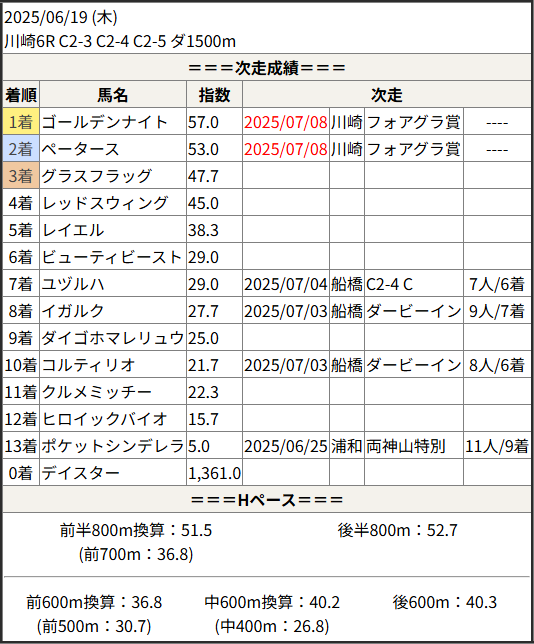Click ポケットシンデレラ's 両神山特別 race name
The height and width of the screenshot is (644, 534).
click(406, 446)
